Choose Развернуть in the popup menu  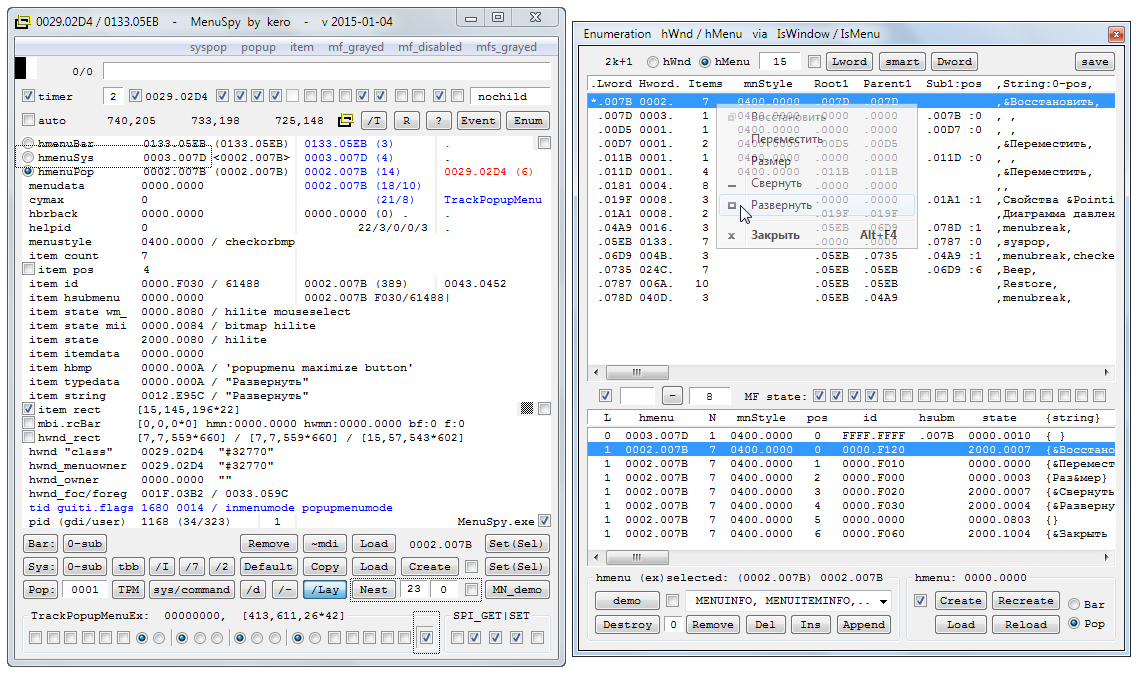tap(781, 205)
